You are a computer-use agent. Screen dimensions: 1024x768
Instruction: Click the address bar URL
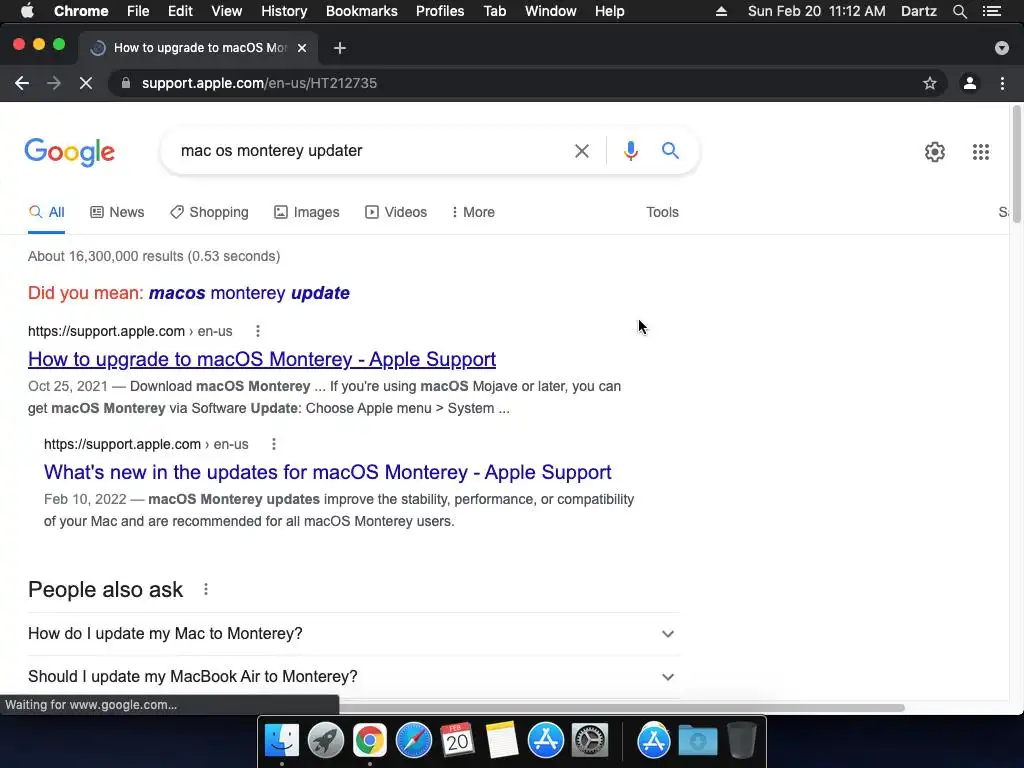click(x=259, y=83)
